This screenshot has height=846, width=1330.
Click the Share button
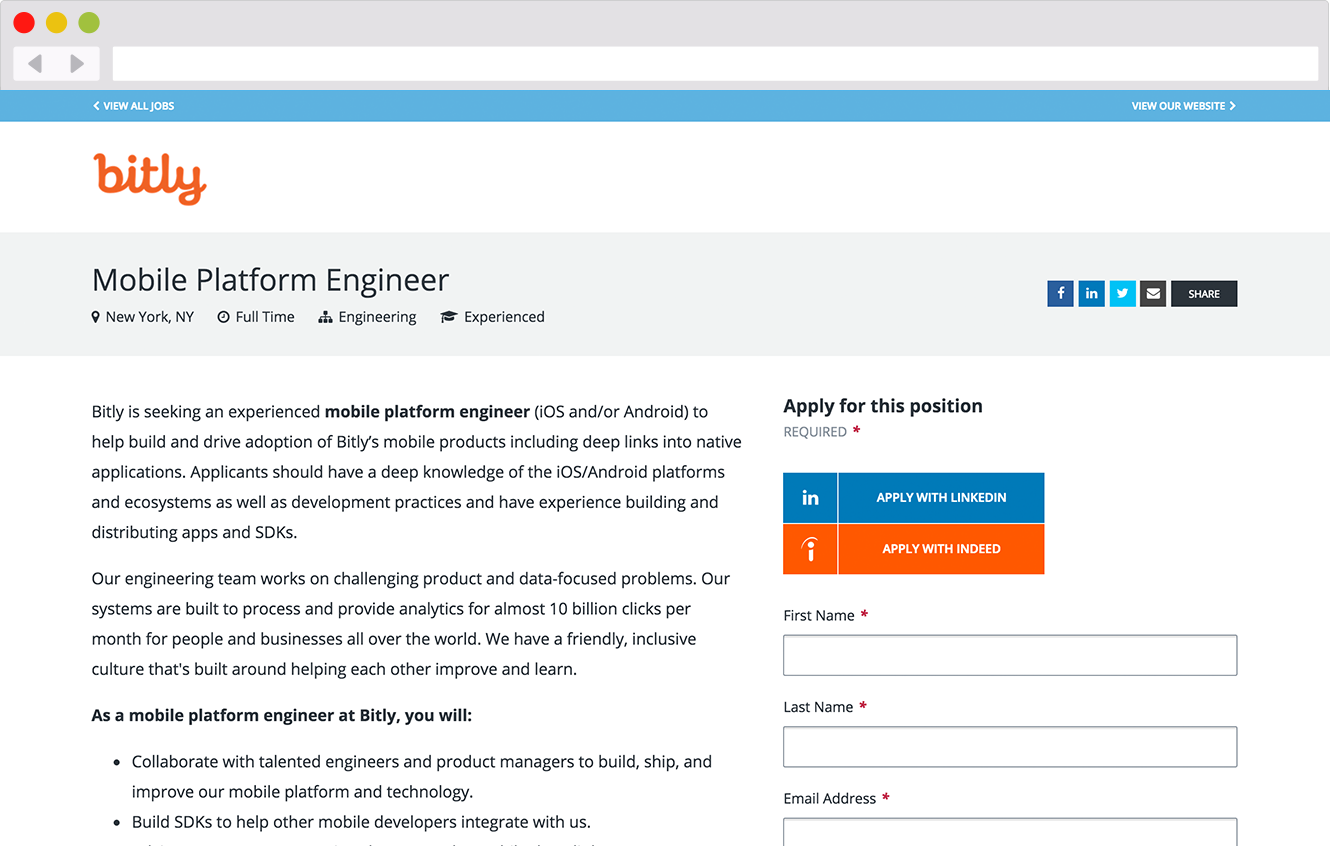pyautogui.click(x=1204, y=294)
